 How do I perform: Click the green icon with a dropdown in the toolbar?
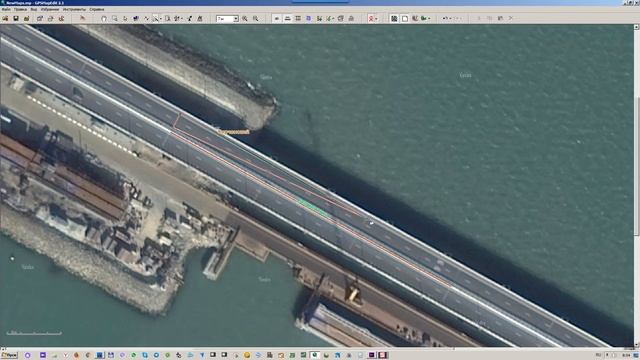pos(424,18)
